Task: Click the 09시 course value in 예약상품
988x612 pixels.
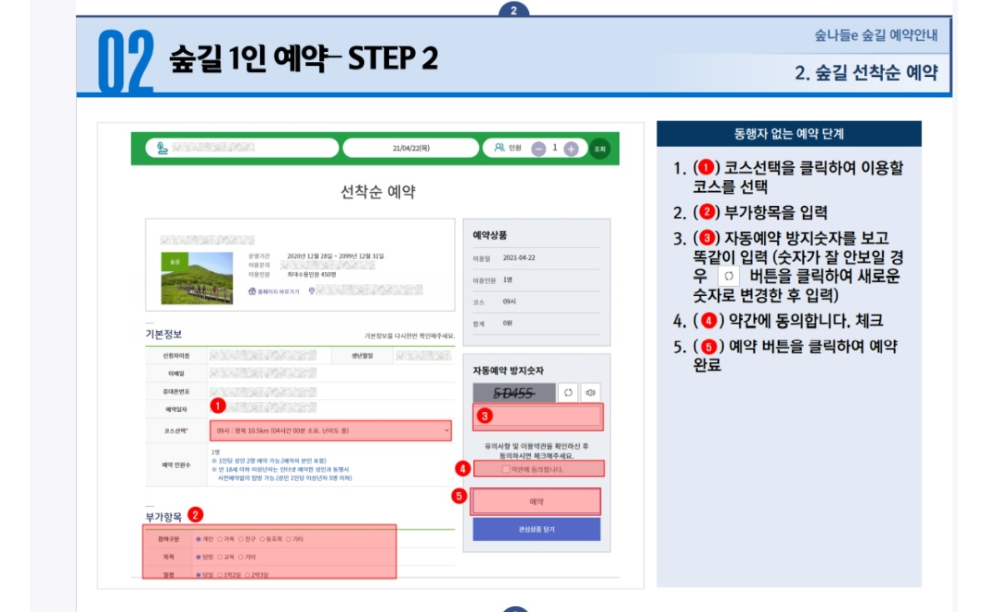Action: tap(509, 302)
